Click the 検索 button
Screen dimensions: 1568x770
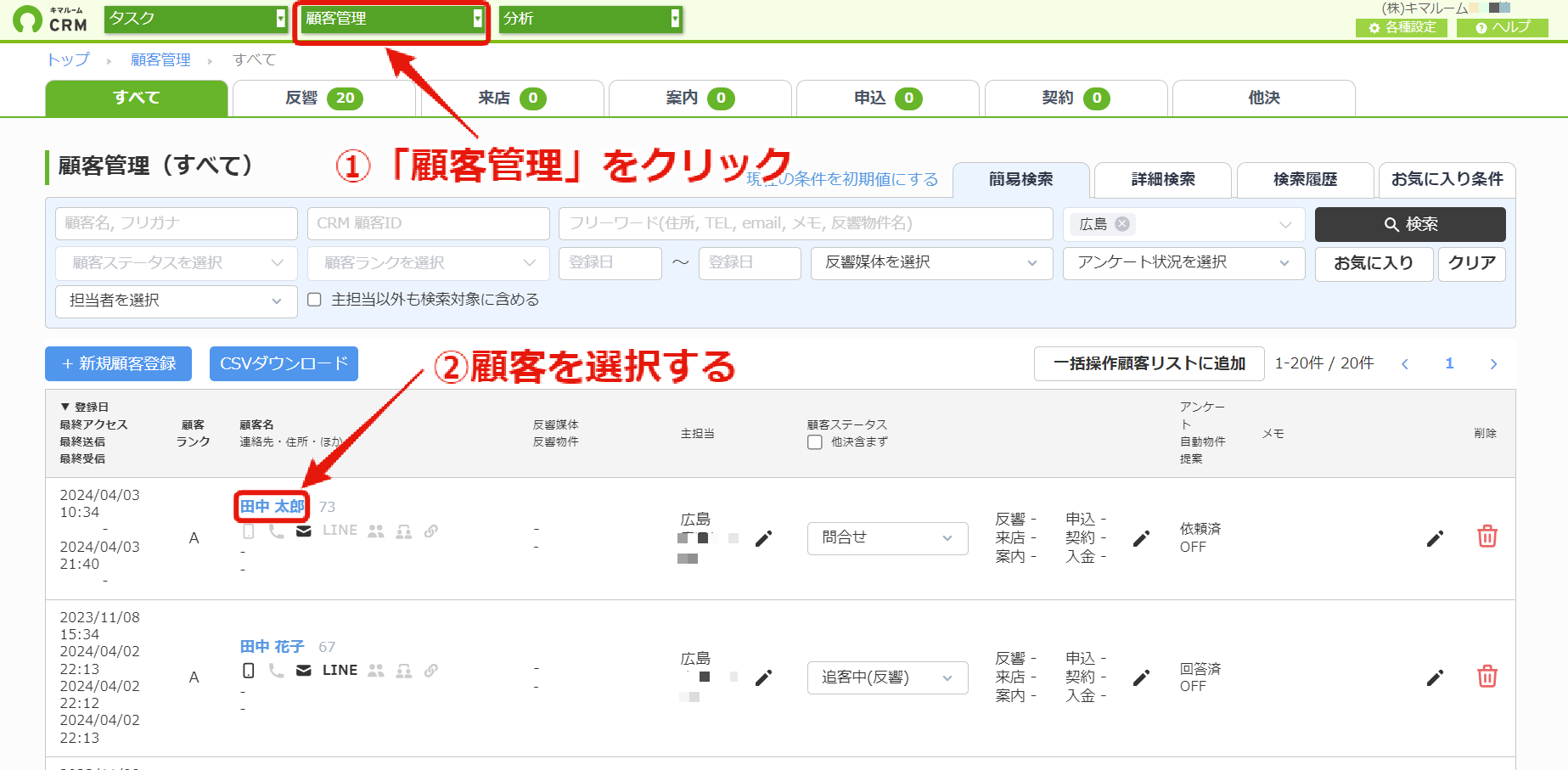click(1410, 224)
